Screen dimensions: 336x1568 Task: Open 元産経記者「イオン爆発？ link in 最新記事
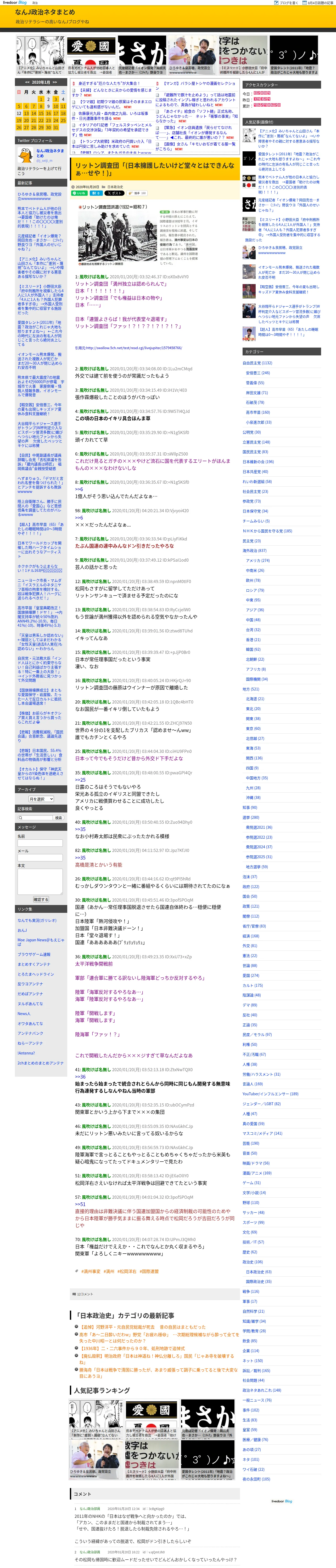click(40, 242)
